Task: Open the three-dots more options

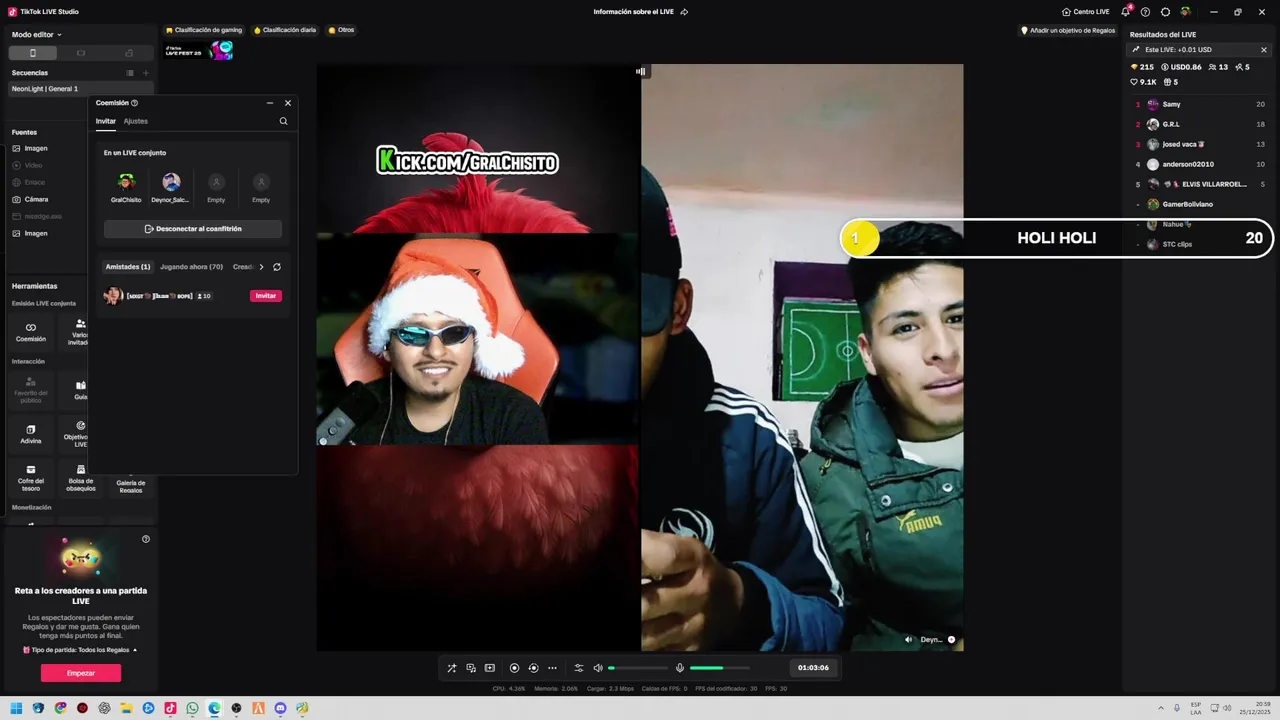Action: pos(552,668)
